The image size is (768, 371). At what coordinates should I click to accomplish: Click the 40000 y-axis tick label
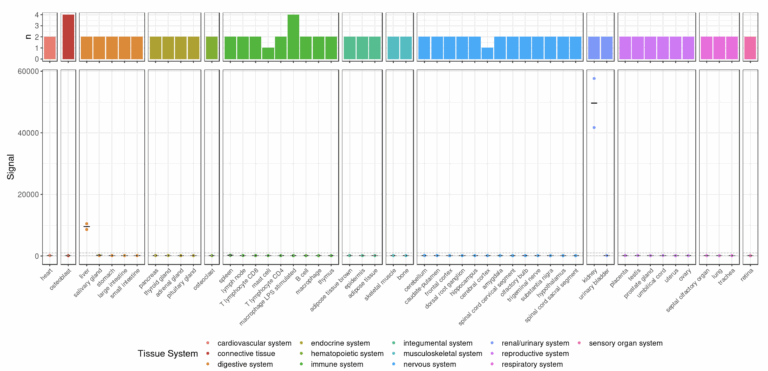coord(29,133)
